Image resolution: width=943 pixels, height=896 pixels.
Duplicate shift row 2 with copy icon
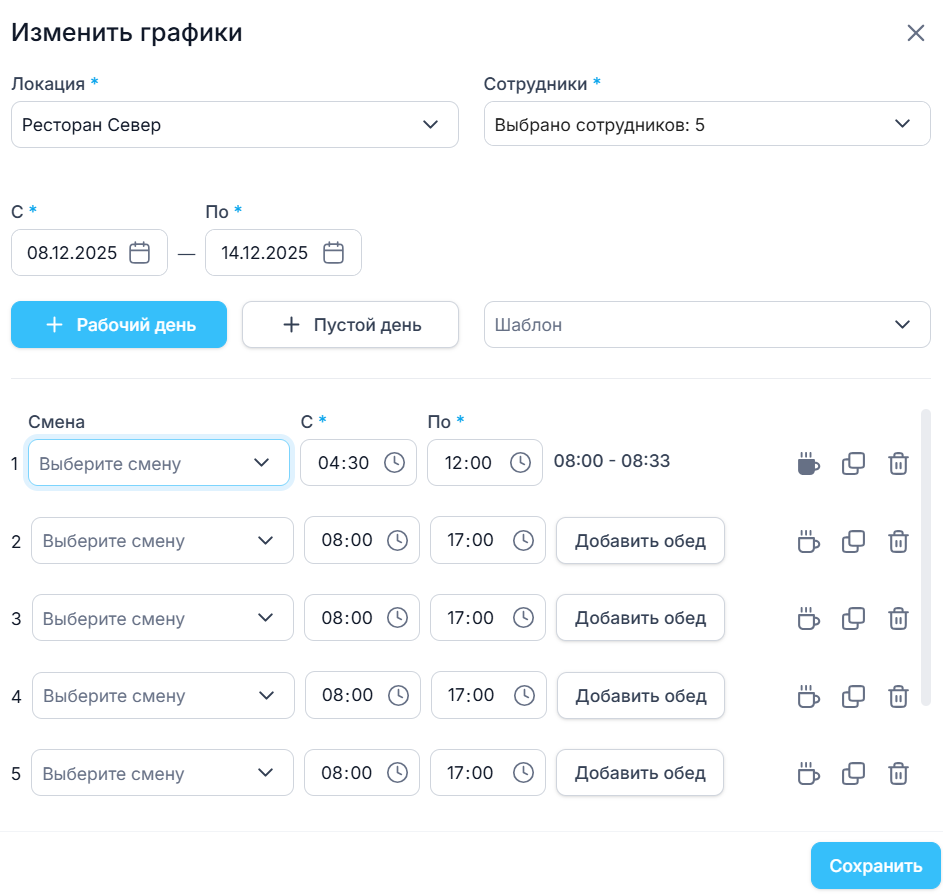[x=853, y=541]
